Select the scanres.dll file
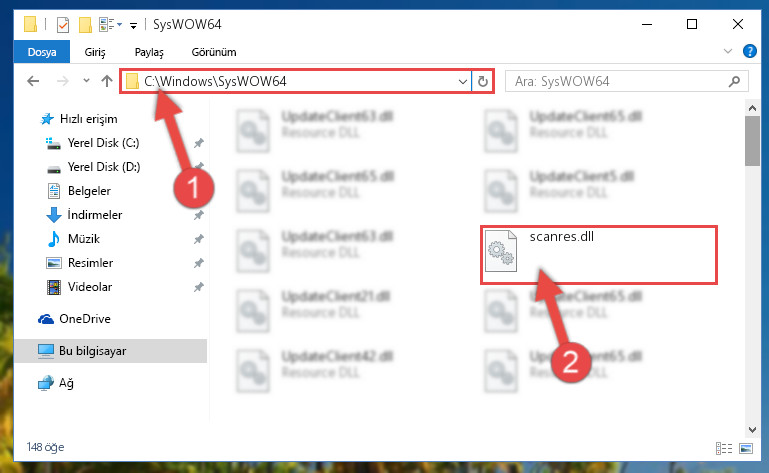The width and height of the screenshot is (769, 473). [x=598, y=255]
